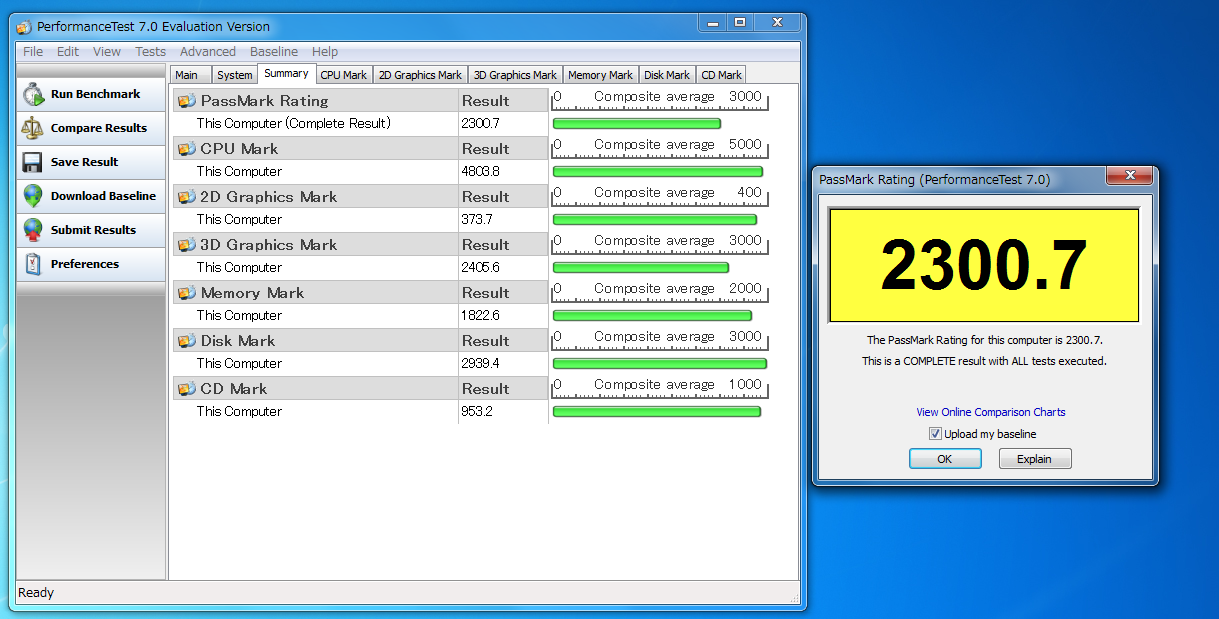Click the Memory Mark green result bar
Viewport: 1219px width, 619px height.
click(652, 316)
